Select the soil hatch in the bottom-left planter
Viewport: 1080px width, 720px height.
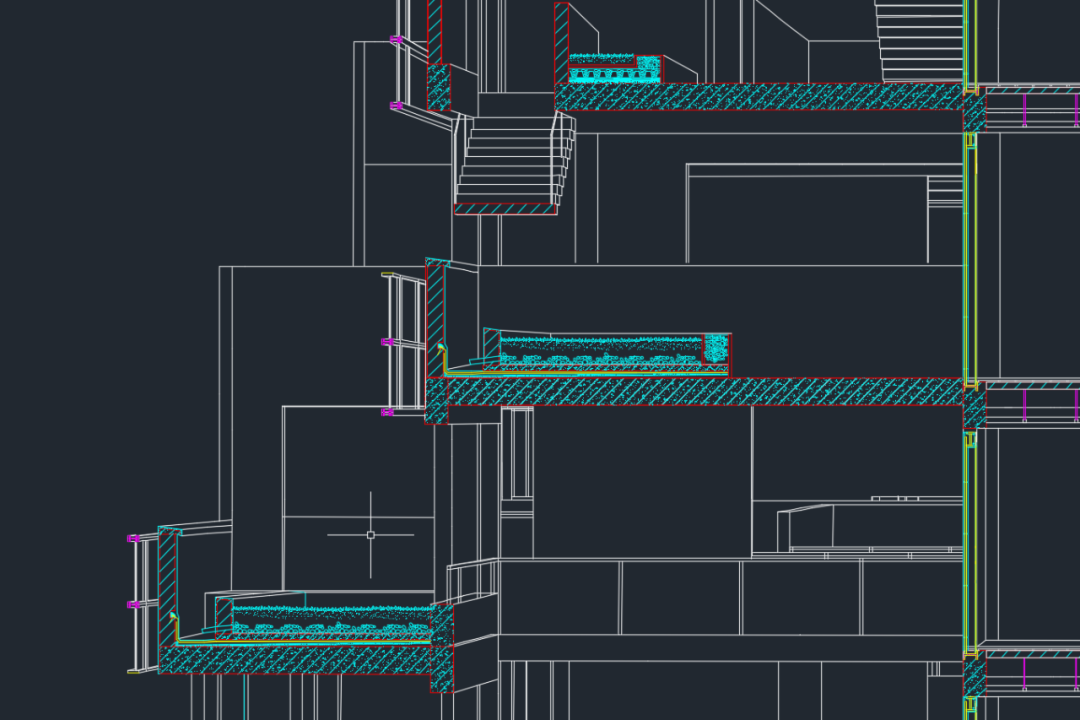tap(331, 619)
